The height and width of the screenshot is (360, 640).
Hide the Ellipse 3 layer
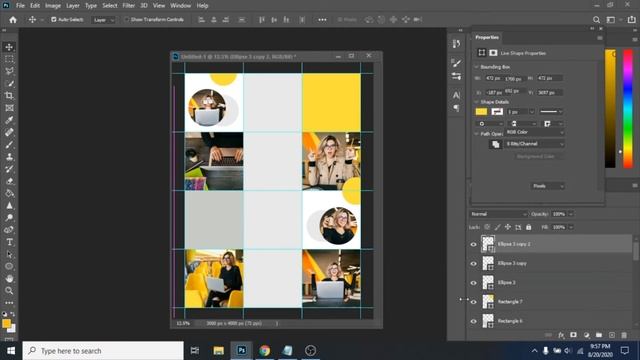tap(473, 283)
